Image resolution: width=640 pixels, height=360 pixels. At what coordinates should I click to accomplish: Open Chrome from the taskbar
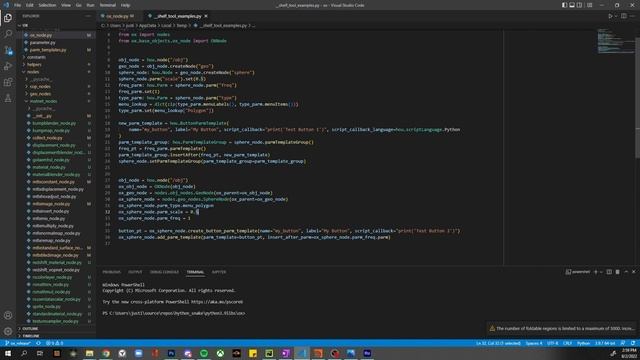point(106,353)
